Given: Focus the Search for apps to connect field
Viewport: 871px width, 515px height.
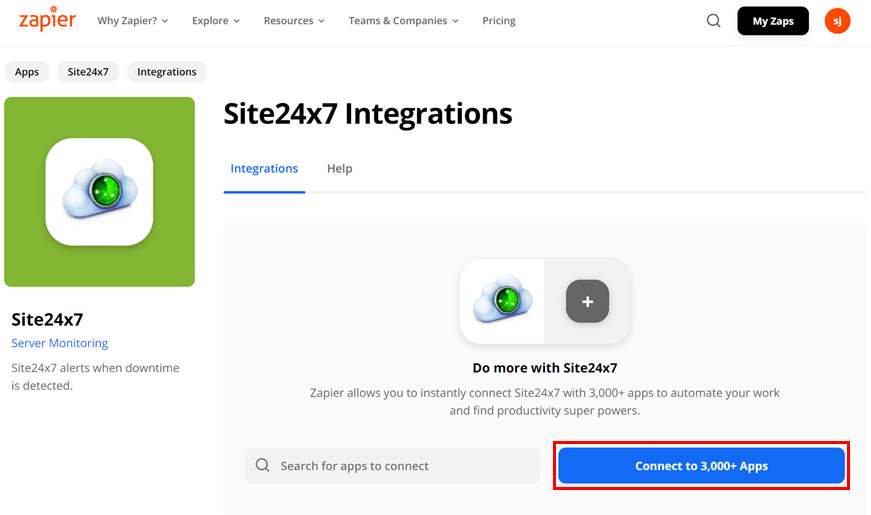Looking at the screenshot, I should pos(400,466).
